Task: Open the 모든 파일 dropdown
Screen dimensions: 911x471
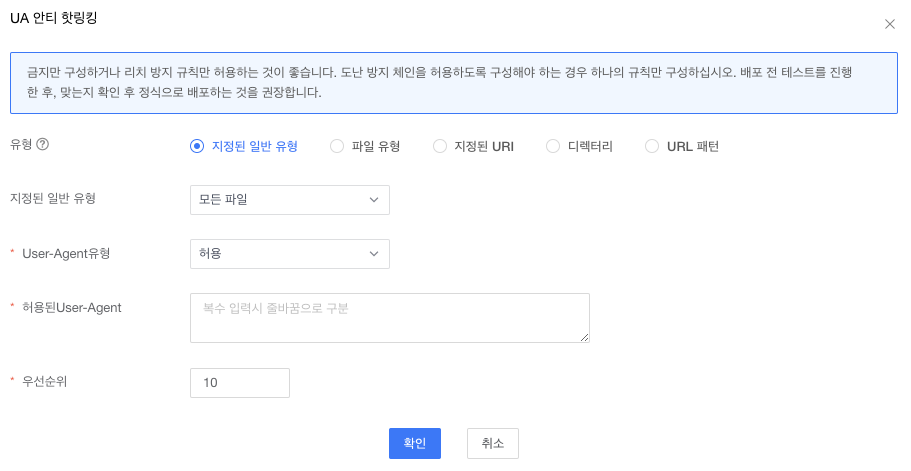Action: click(x=289, y=200)
